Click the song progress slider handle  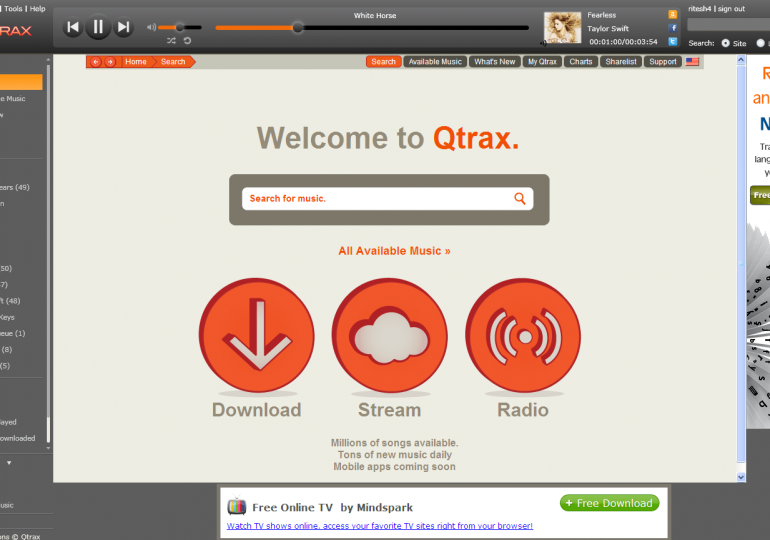pos(297,28)
